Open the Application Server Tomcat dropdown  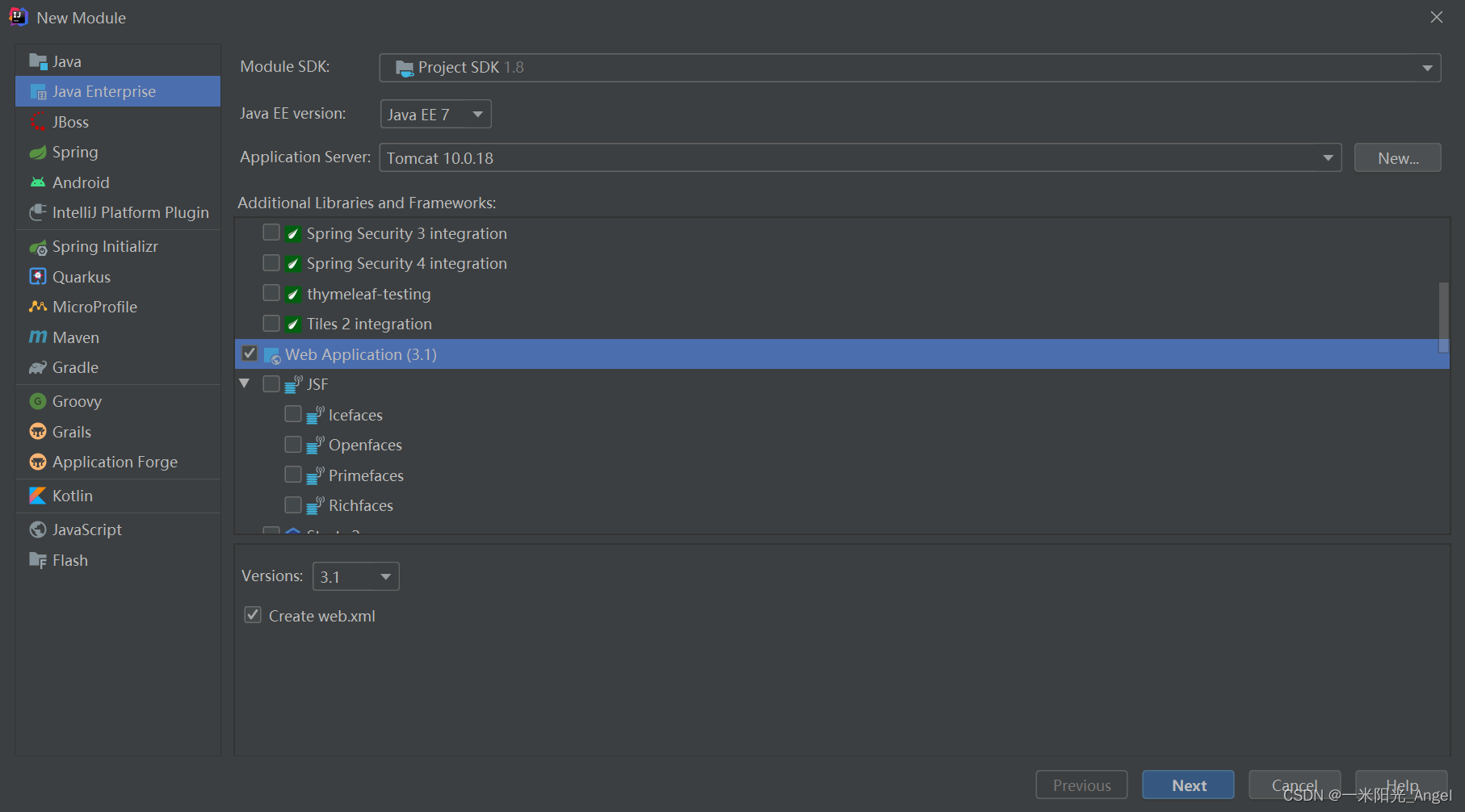point(860,157)
